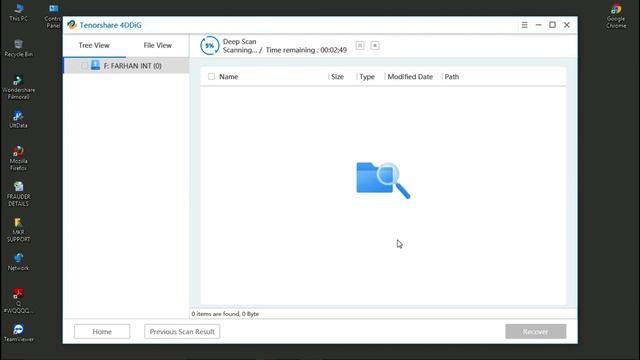This screenshot has height=360, width=640.
Task: Sort by the Modified Date column header
Action: click(410, 77)
